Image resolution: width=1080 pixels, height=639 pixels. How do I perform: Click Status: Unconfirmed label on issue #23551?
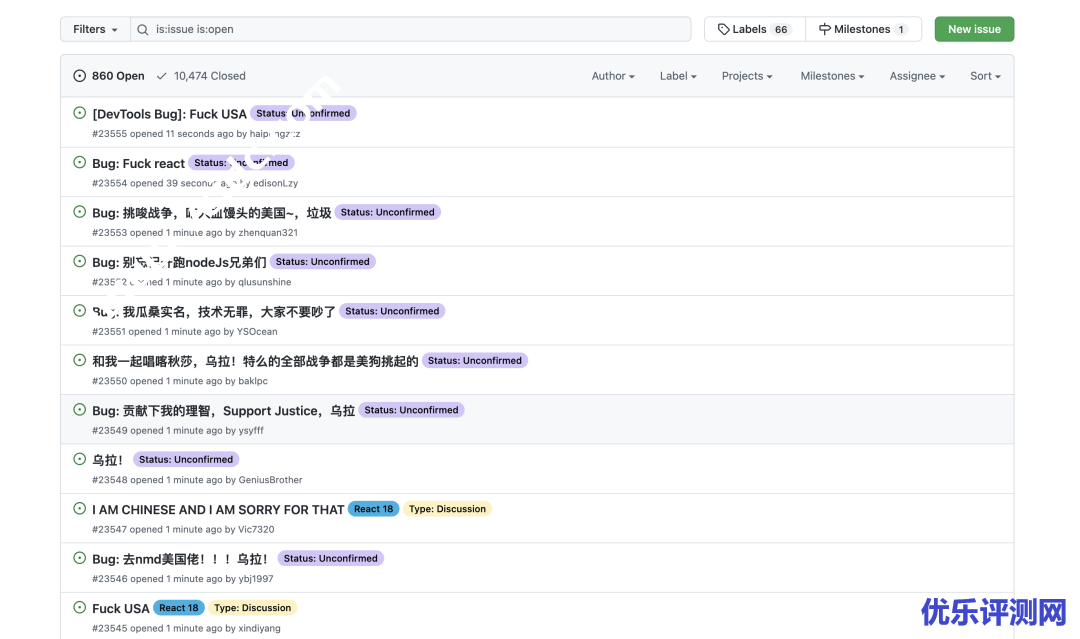[x=392, y=311]
